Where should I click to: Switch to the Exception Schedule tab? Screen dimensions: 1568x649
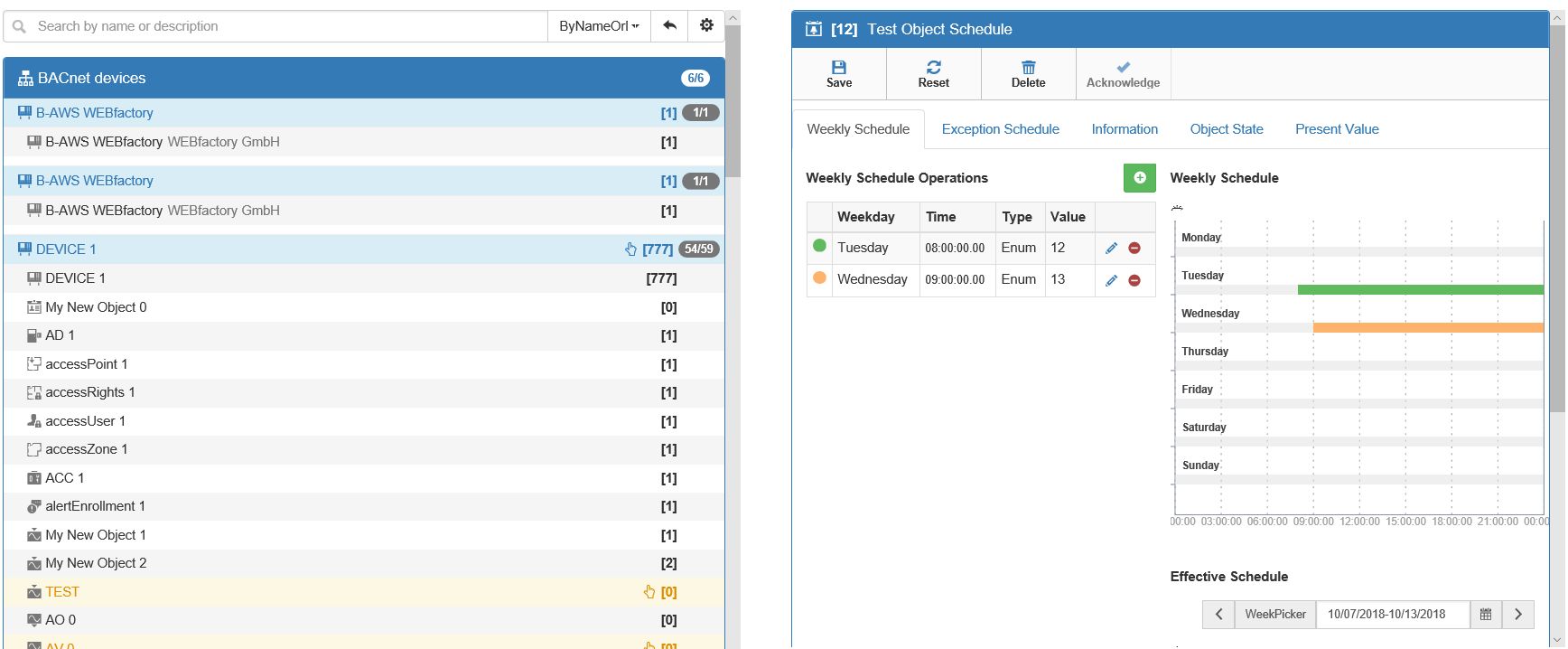tap(1000, 129)
